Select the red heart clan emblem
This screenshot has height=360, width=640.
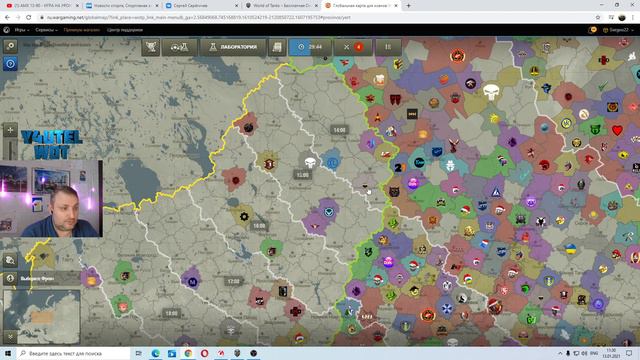618,131
